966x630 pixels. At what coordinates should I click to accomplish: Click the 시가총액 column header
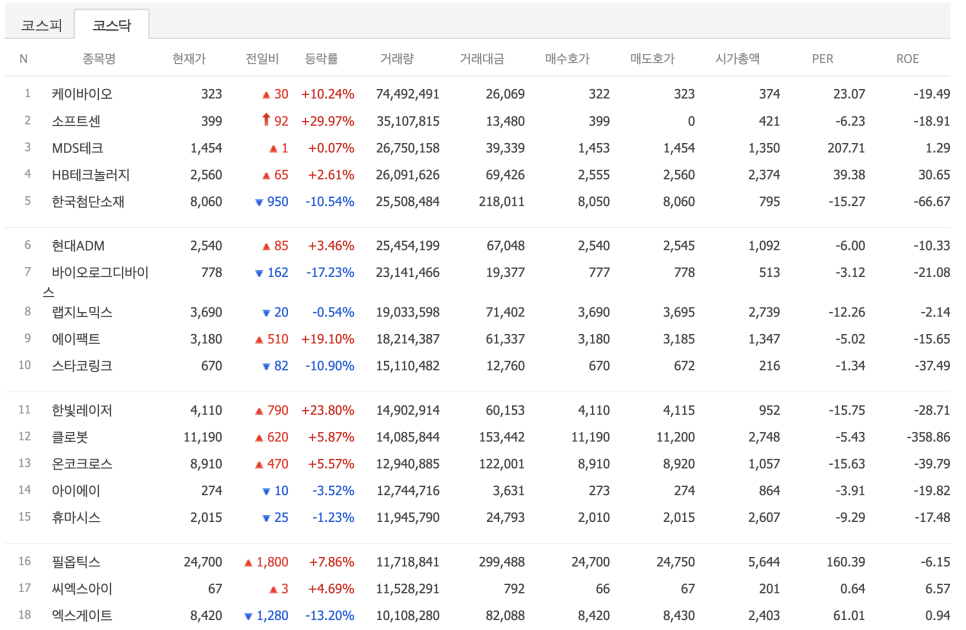point(737,59)
